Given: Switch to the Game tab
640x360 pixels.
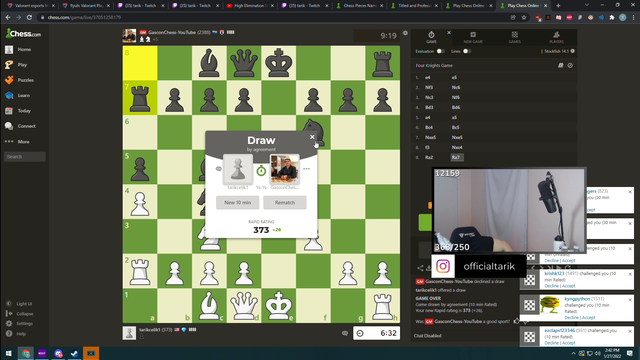Looking at the screenshot, I should click(x=431, y=37).
